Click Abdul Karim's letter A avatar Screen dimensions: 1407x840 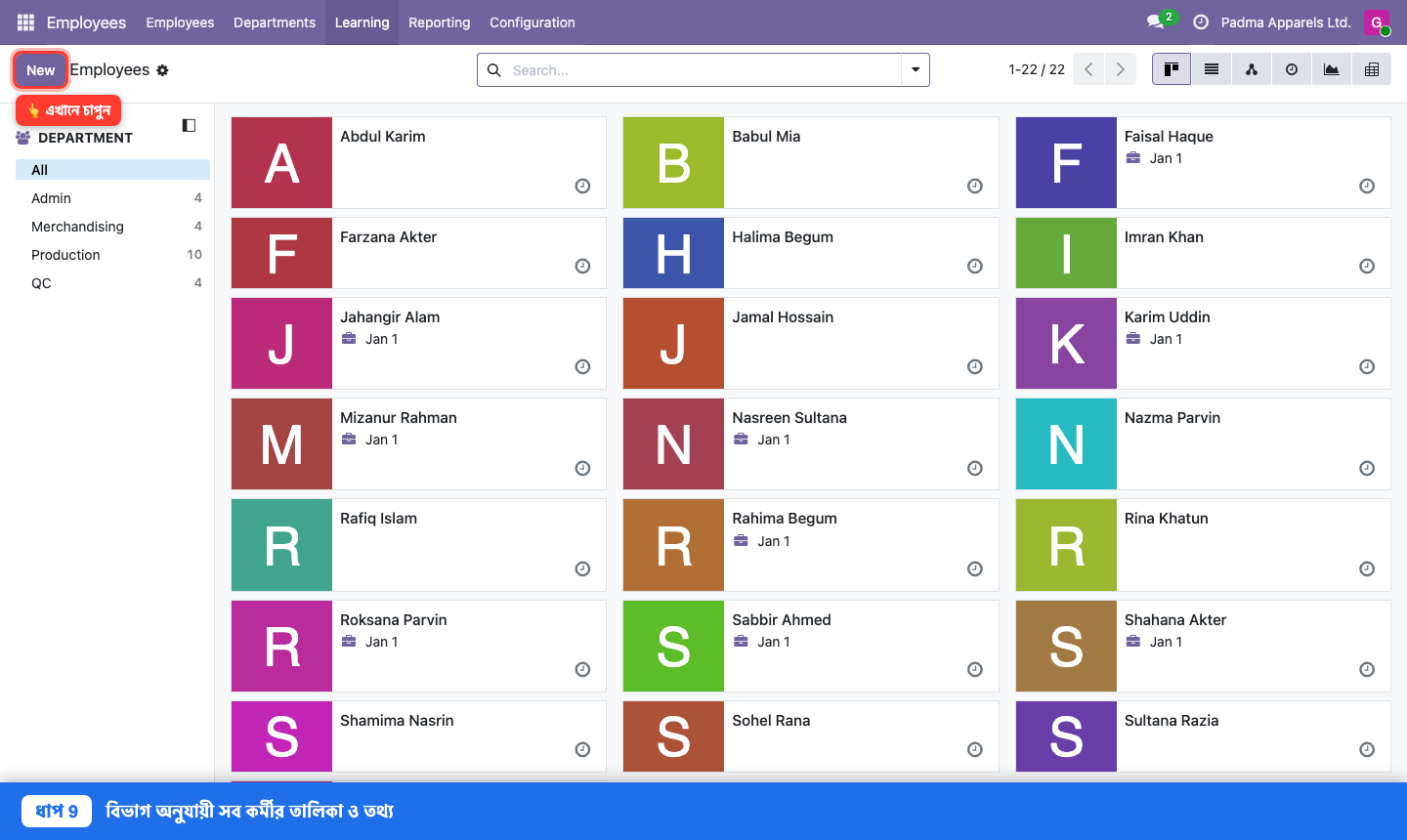(282, 163)
